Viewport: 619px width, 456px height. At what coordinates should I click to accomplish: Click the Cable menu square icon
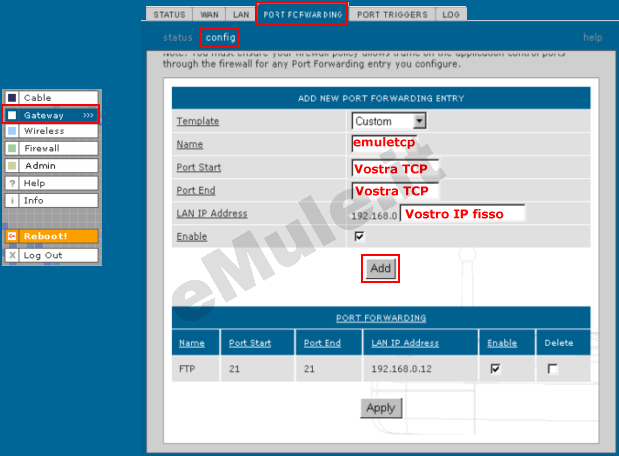pyautogui.click(x=12, y=98)
